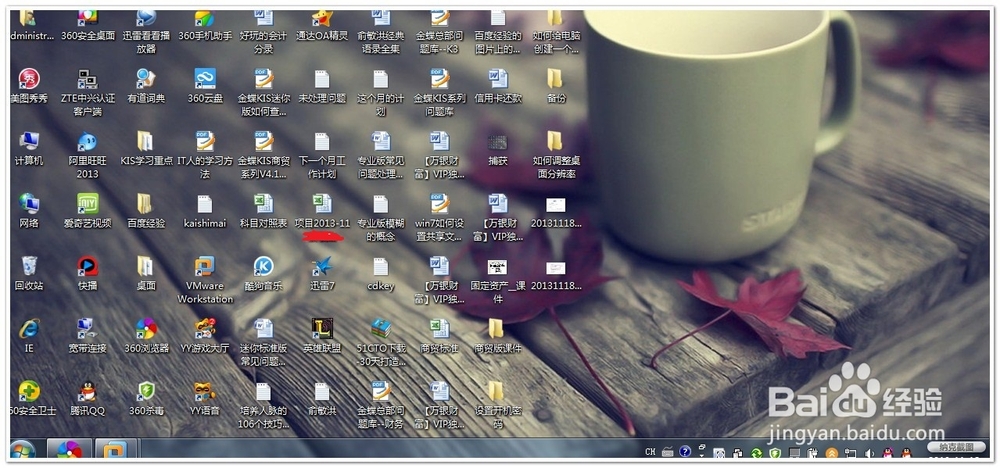Open the volume speaker tray icon
The width and height of the screenshot is (1000, 468).
pyautogui.click(x=869, y=453)
